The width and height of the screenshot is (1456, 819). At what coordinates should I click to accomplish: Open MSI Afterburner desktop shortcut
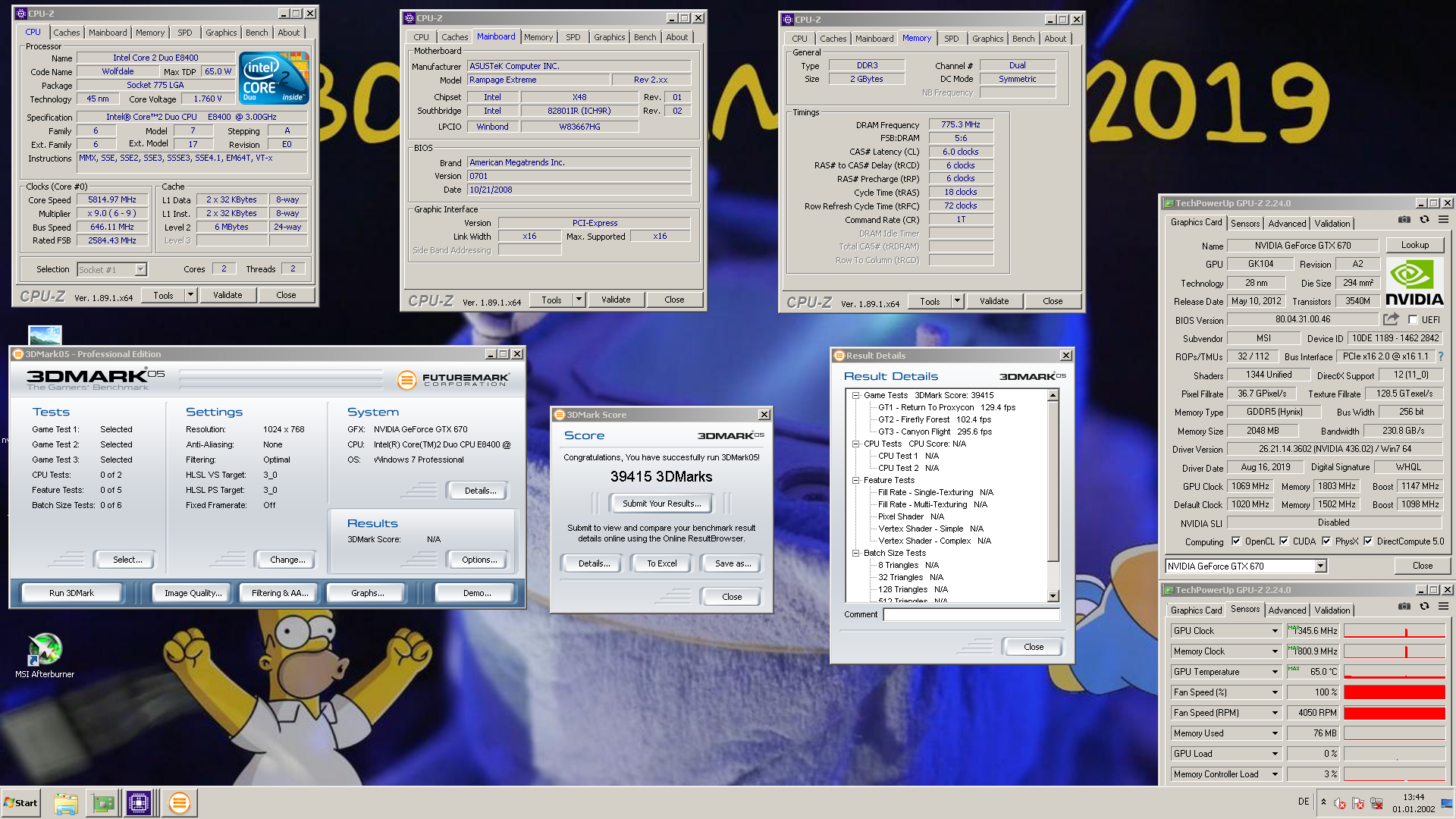[45, 655]
